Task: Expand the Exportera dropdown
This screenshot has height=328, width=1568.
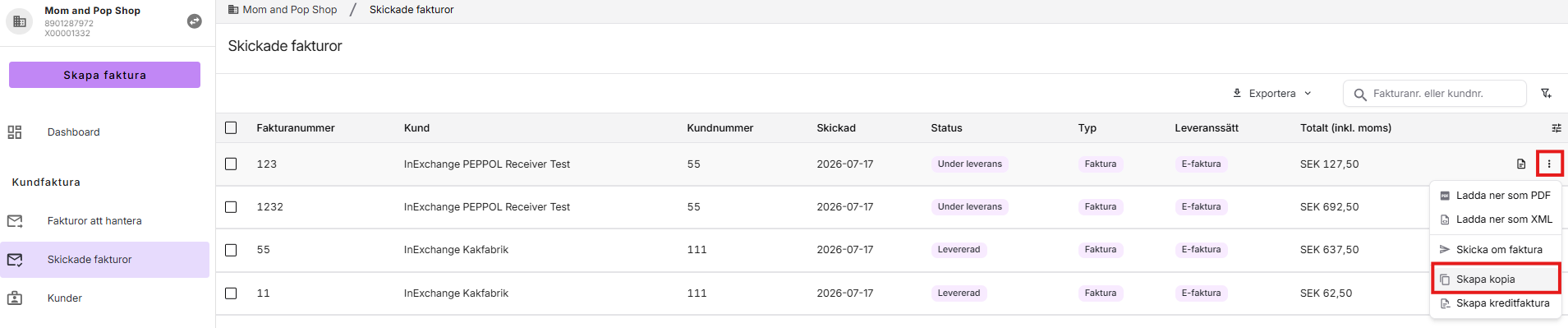Action: coord(1272,94)
